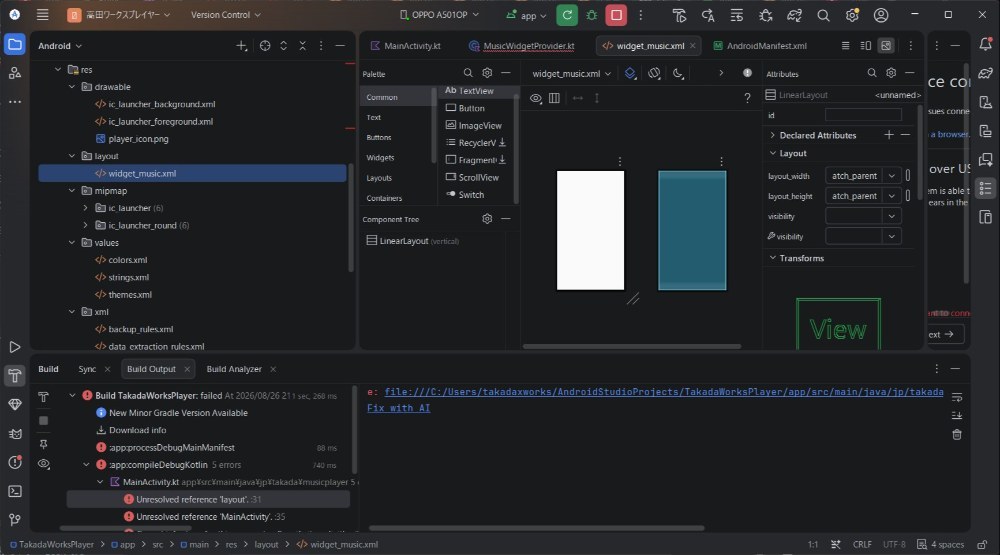
Task: Open the Project tool window
Action: pyautogui.click(x=15, y=45)
